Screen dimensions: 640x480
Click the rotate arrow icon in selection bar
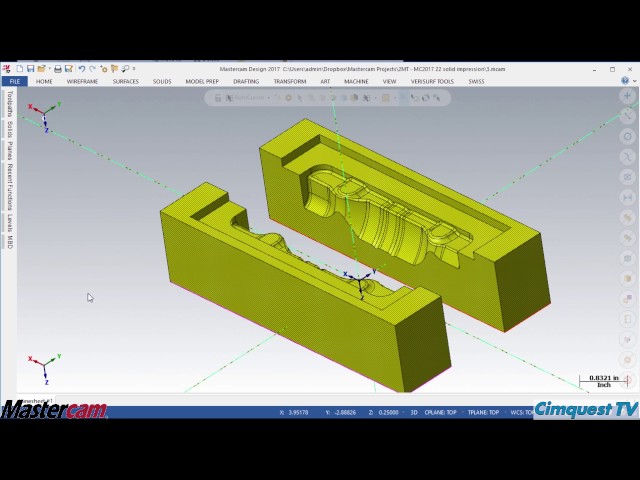click(426, 98)
